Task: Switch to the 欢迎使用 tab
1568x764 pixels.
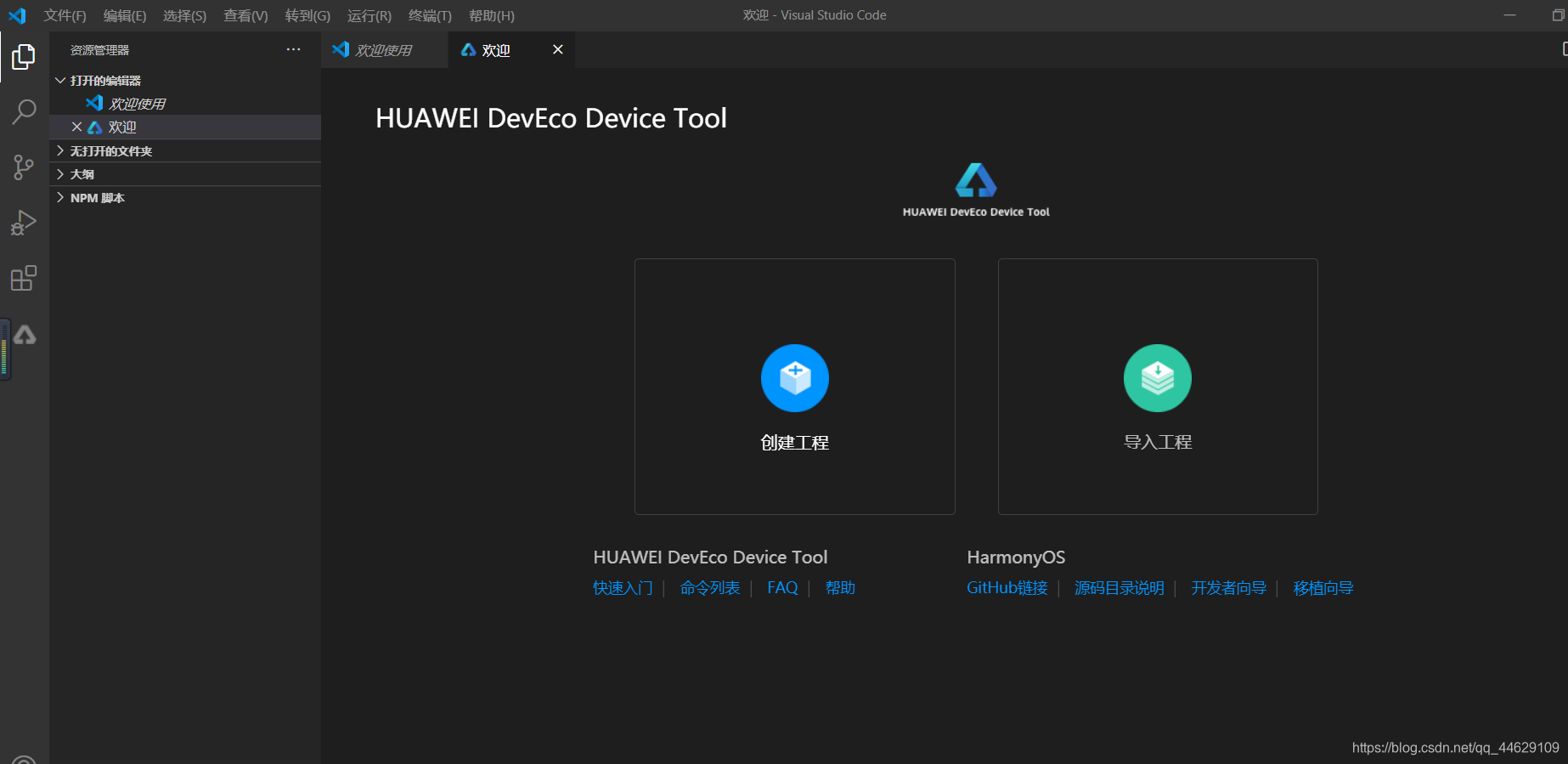Action: pyautogui.click(x=384, y=50)
